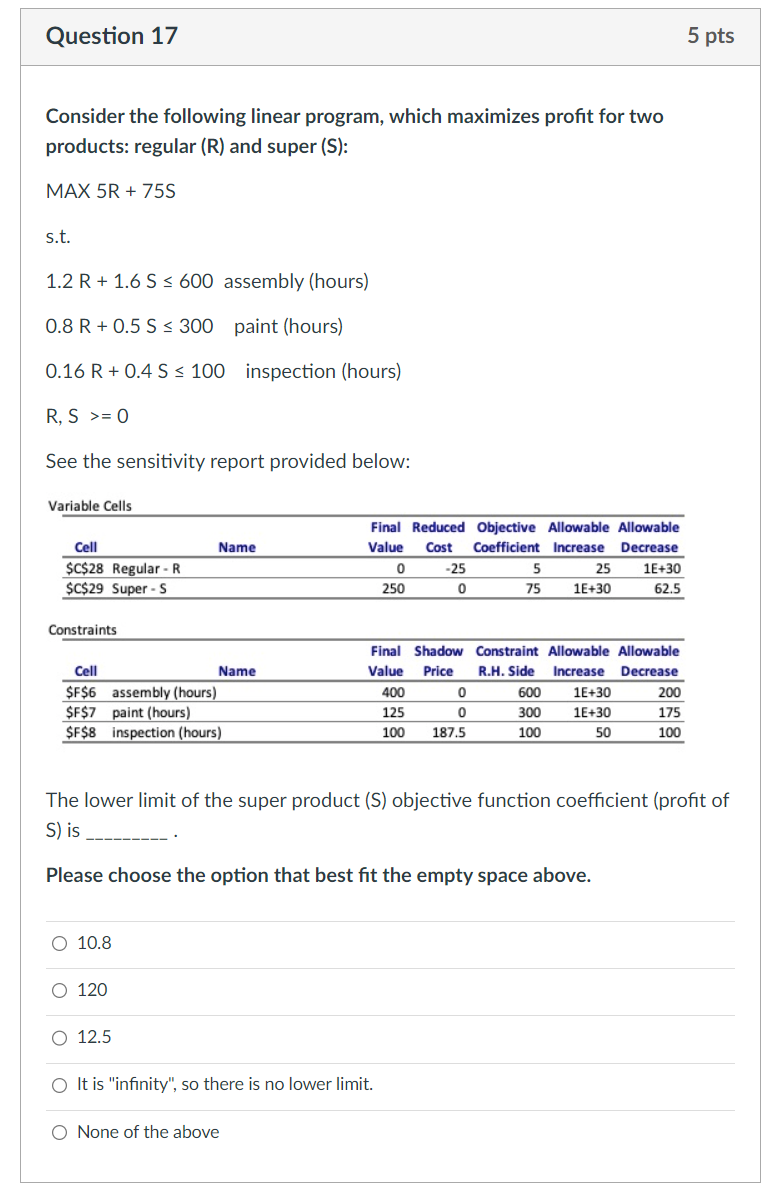This screenshot has width=782, height=1202.
Task: Select the answer option 10.8
Action: pyautogui.click(x=60, y=942)
